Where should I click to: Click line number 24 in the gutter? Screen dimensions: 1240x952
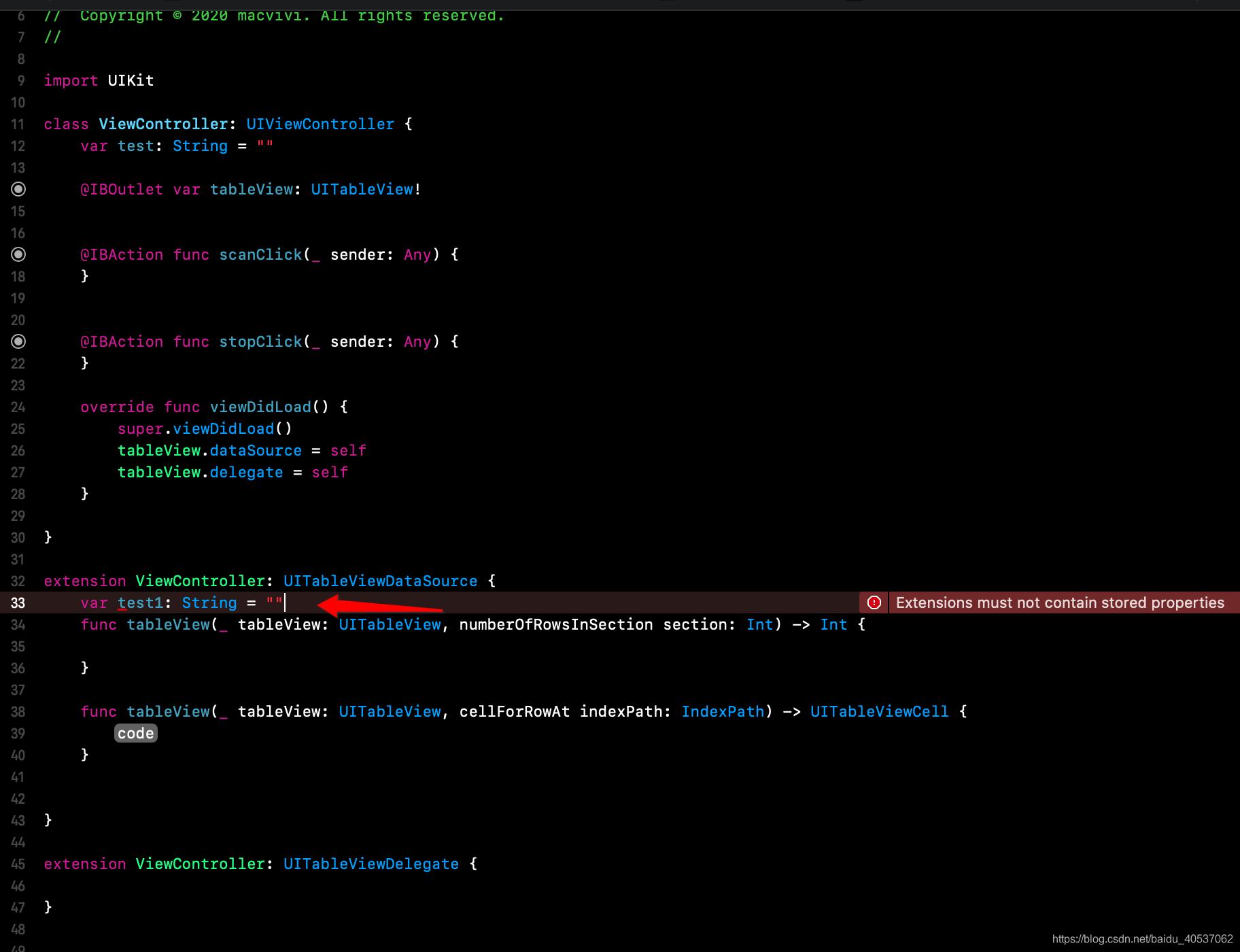point(18,407)
